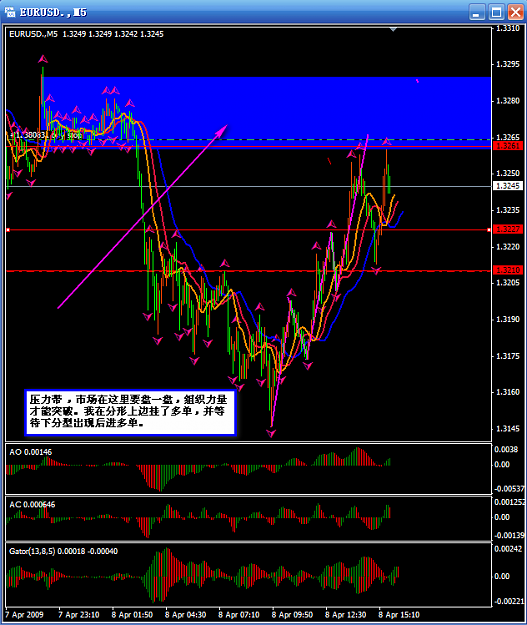Select the red 1.3261 price level label
This screenshot has width=527, height=625.
click(x=508, y=146)
